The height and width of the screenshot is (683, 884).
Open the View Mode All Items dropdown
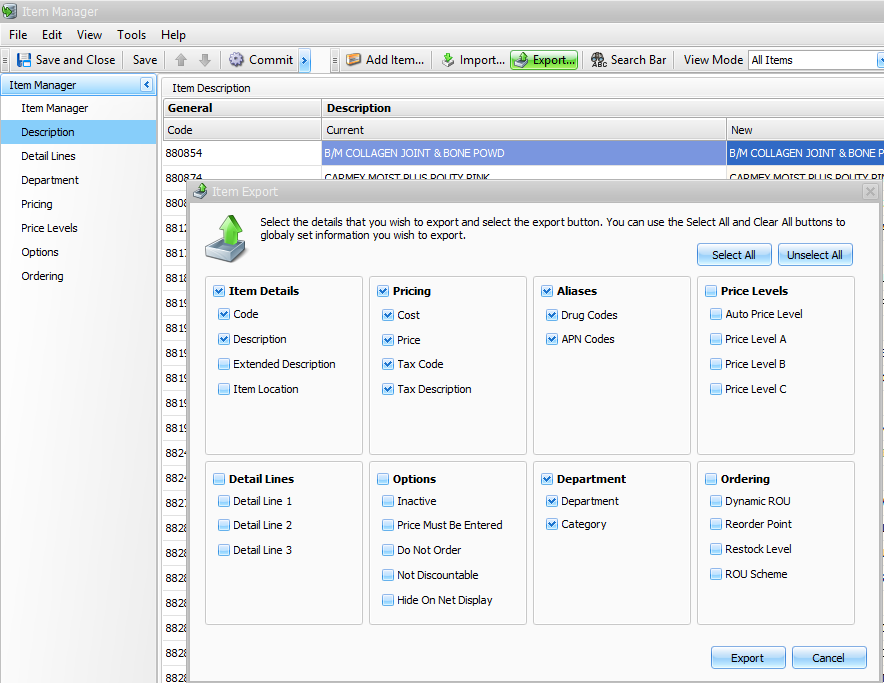pyautogui.click(x=878, y=60)
